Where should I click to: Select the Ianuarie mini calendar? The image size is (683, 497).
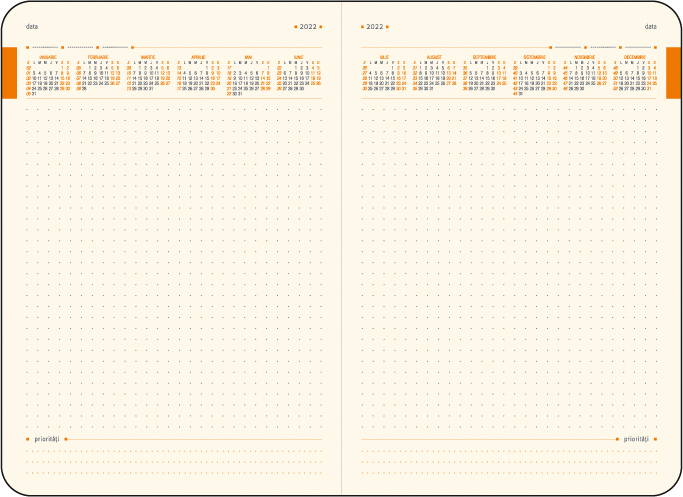click(x=48, y=76)
